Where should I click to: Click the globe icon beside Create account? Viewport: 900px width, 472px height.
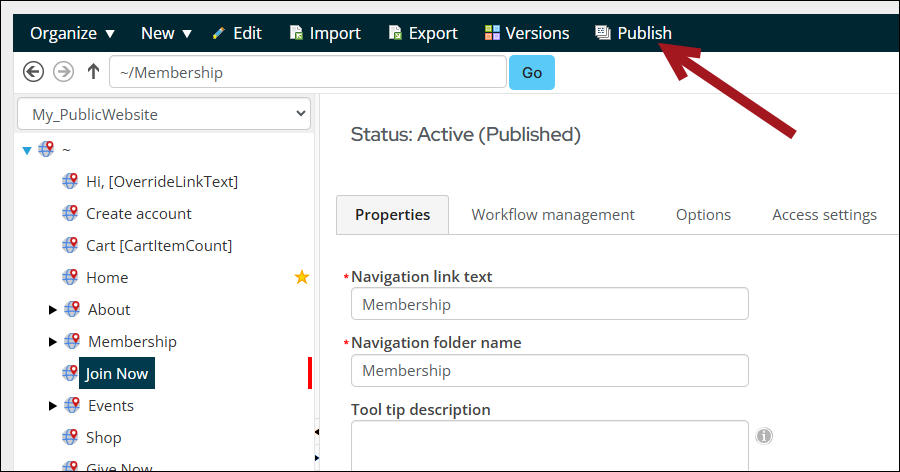[x=70, y=213]
